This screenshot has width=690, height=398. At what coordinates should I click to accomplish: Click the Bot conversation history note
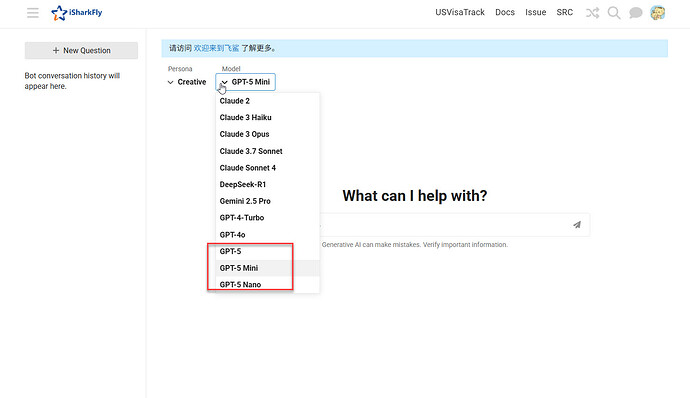pos(72,81)
